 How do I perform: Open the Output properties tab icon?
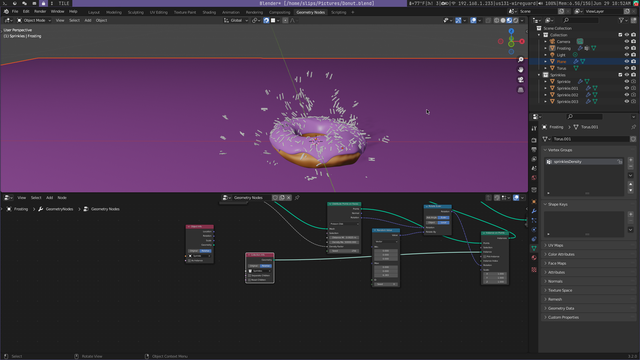click(534, 150)
